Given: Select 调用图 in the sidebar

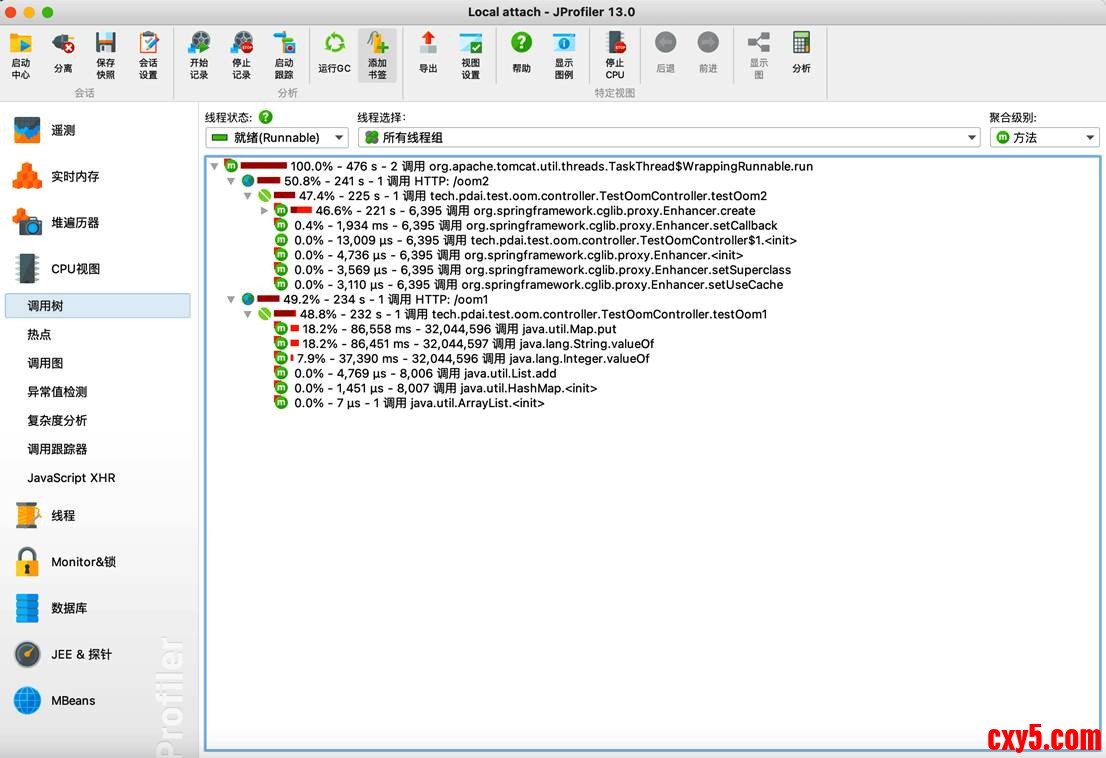Looking at the screenshot, I should pos(45,363).
